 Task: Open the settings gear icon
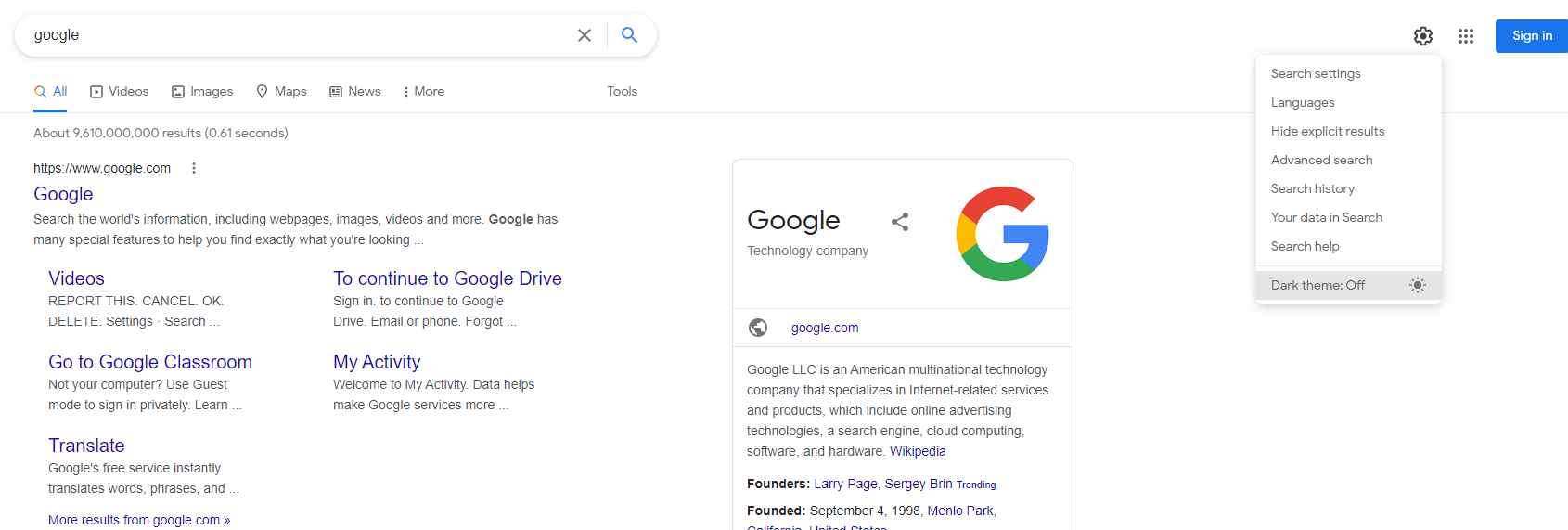pos(1422,36)
